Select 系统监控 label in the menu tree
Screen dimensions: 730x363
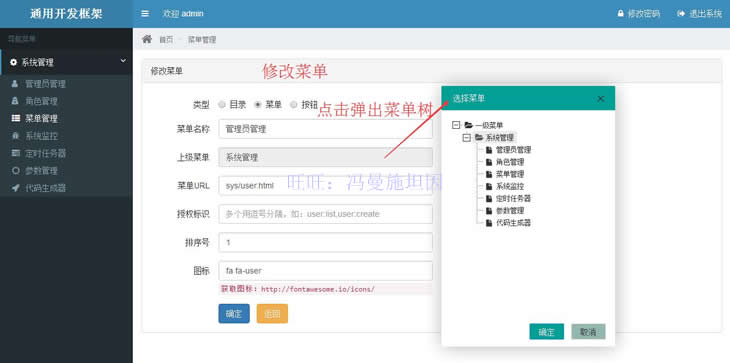tap(510, 186)
